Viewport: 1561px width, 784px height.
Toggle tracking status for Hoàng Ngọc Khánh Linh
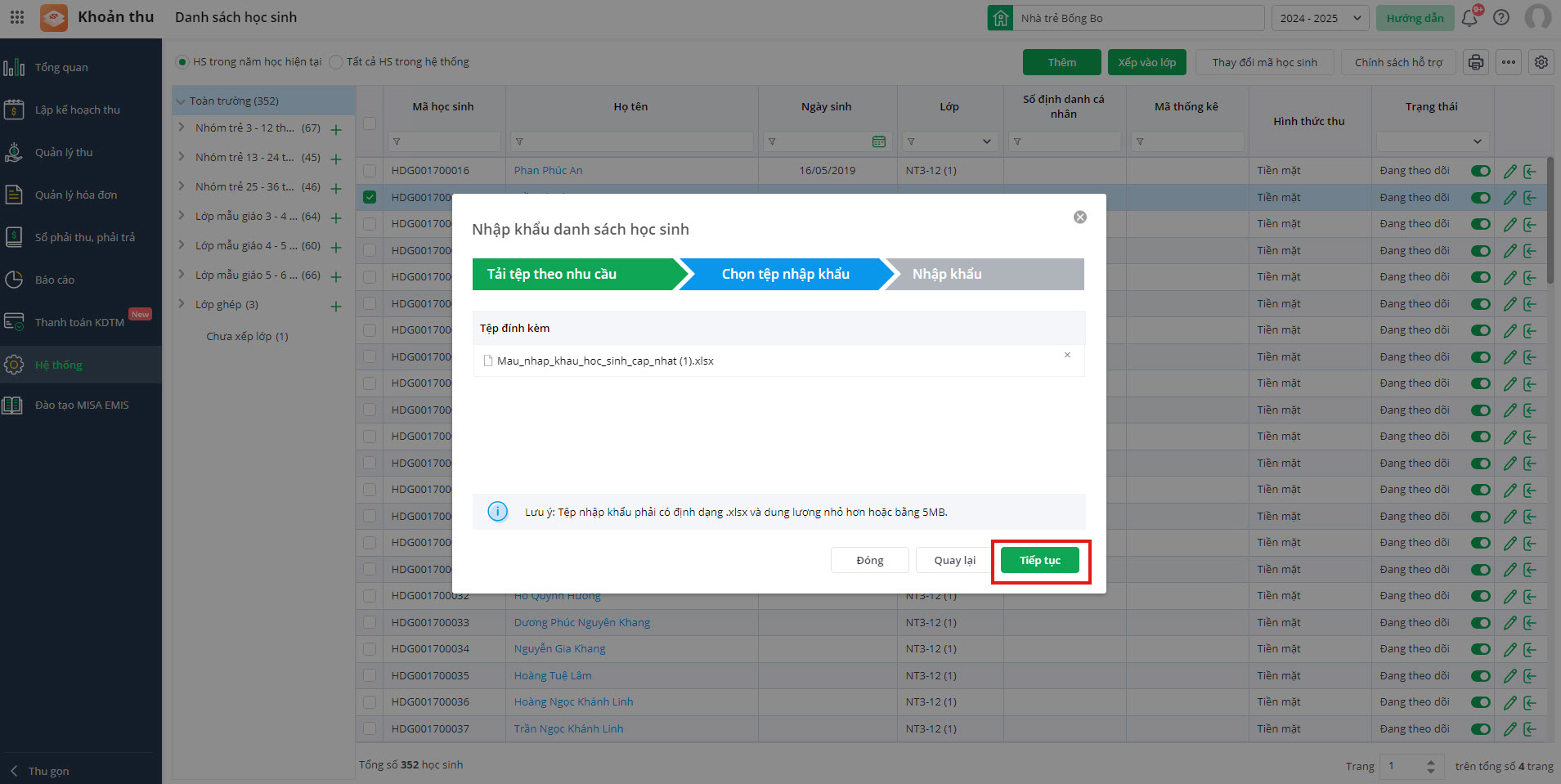(1481, 702)
